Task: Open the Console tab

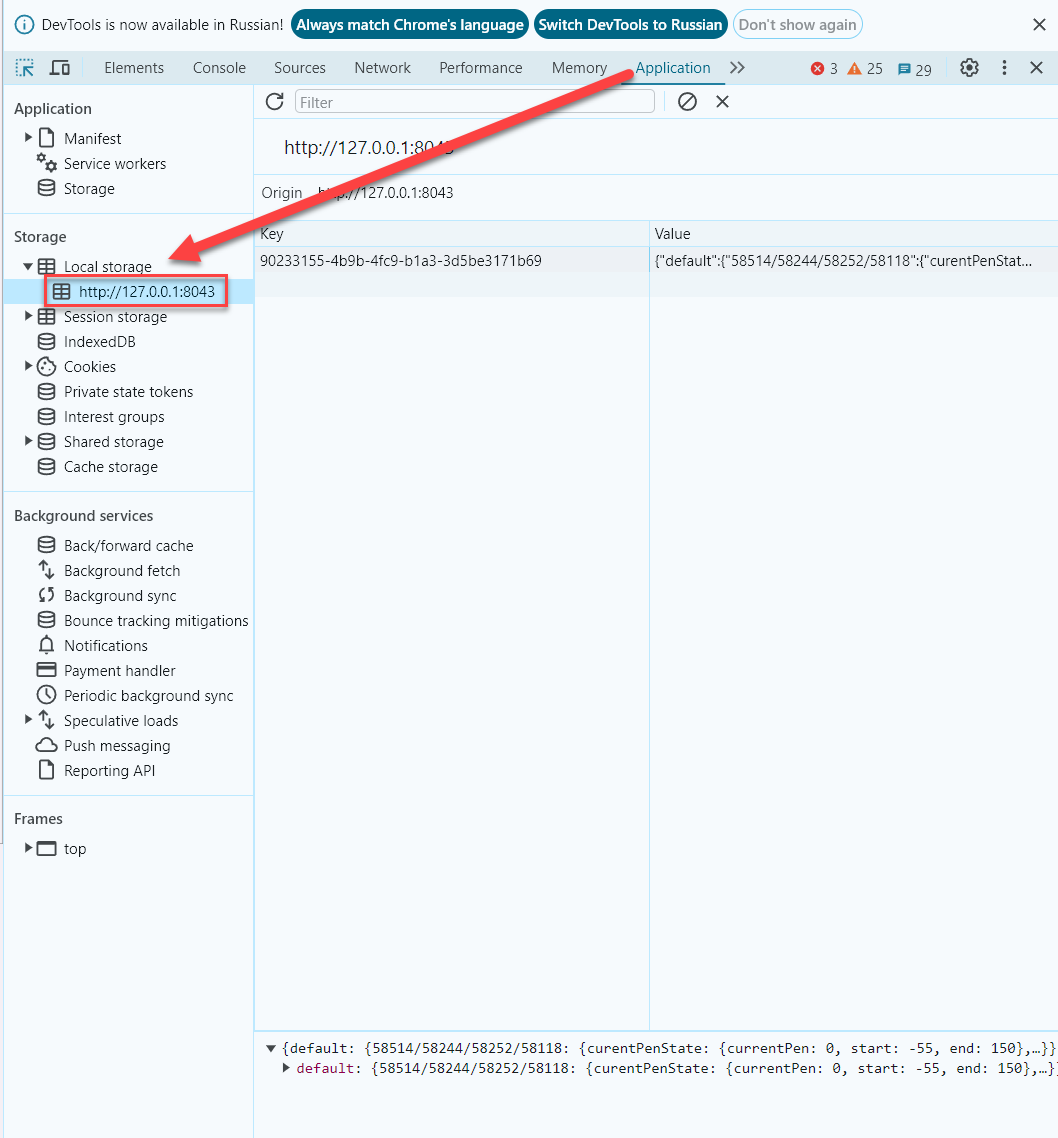Action: [x=219, y=68]
